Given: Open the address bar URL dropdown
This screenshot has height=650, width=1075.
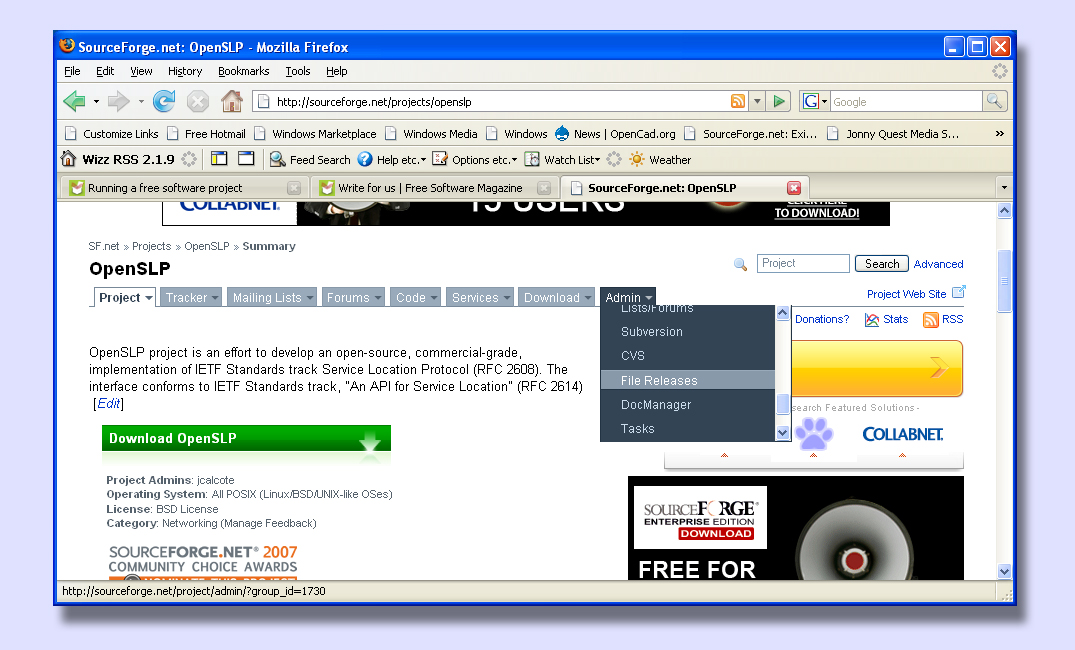Looking at the screenshot, I should point(757,101).
